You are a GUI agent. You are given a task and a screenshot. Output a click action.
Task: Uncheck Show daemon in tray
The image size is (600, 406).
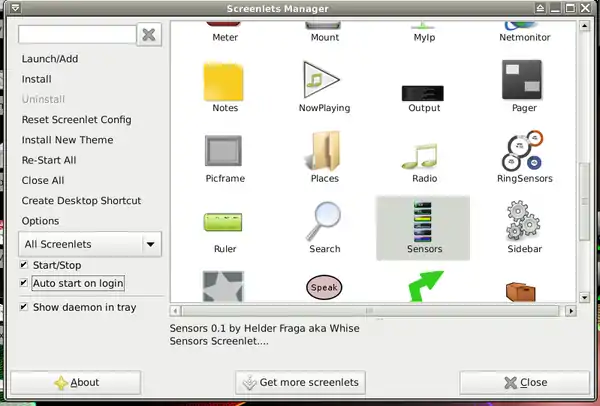click(x=25, y=307)
